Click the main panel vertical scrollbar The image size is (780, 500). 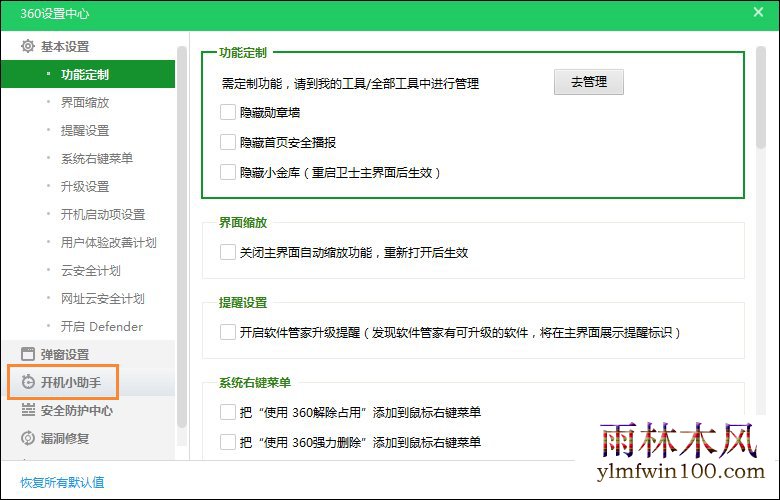point(760,98)
